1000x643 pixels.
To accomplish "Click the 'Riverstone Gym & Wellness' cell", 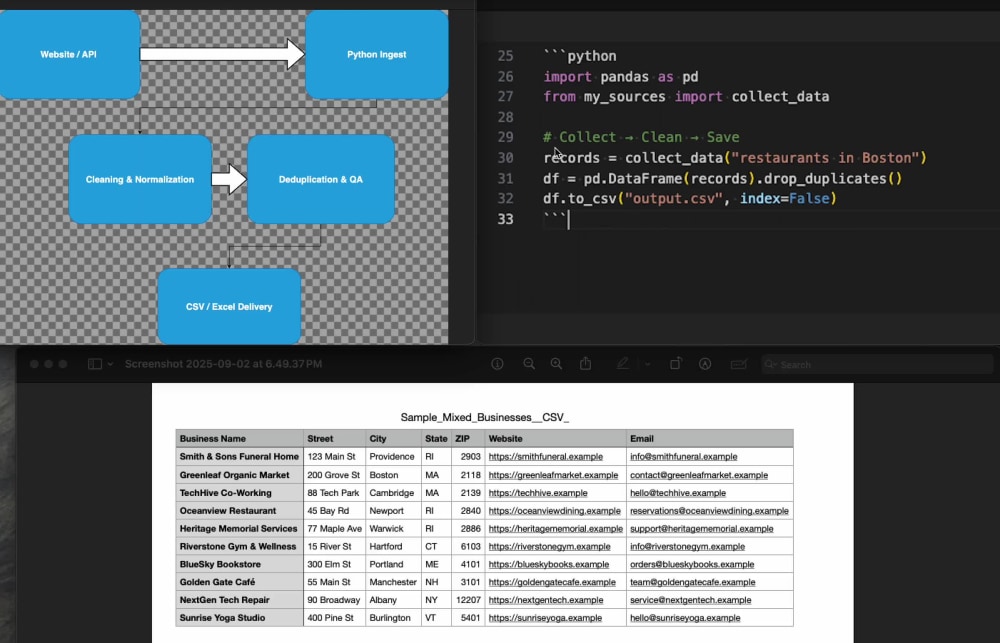I will click(239, 547).
